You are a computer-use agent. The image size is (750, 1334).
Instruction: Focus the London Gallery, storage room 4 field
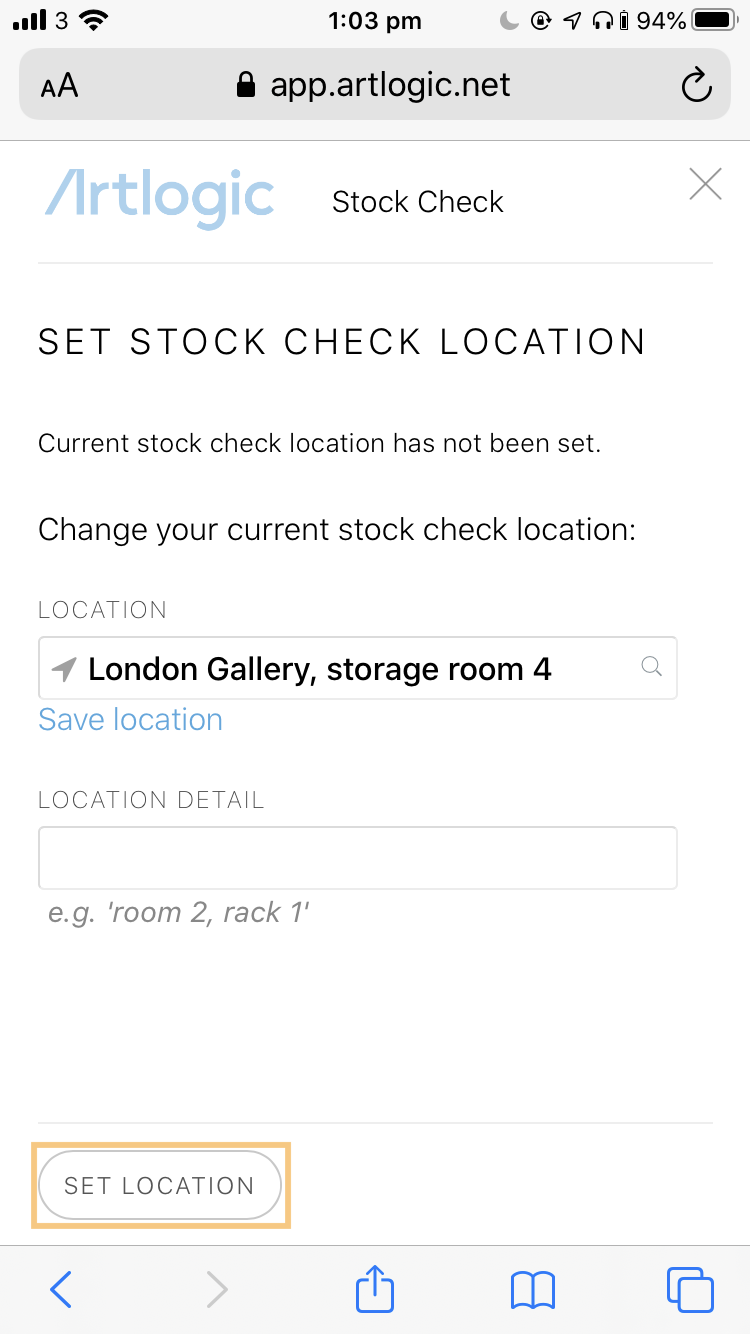[358, 668]
